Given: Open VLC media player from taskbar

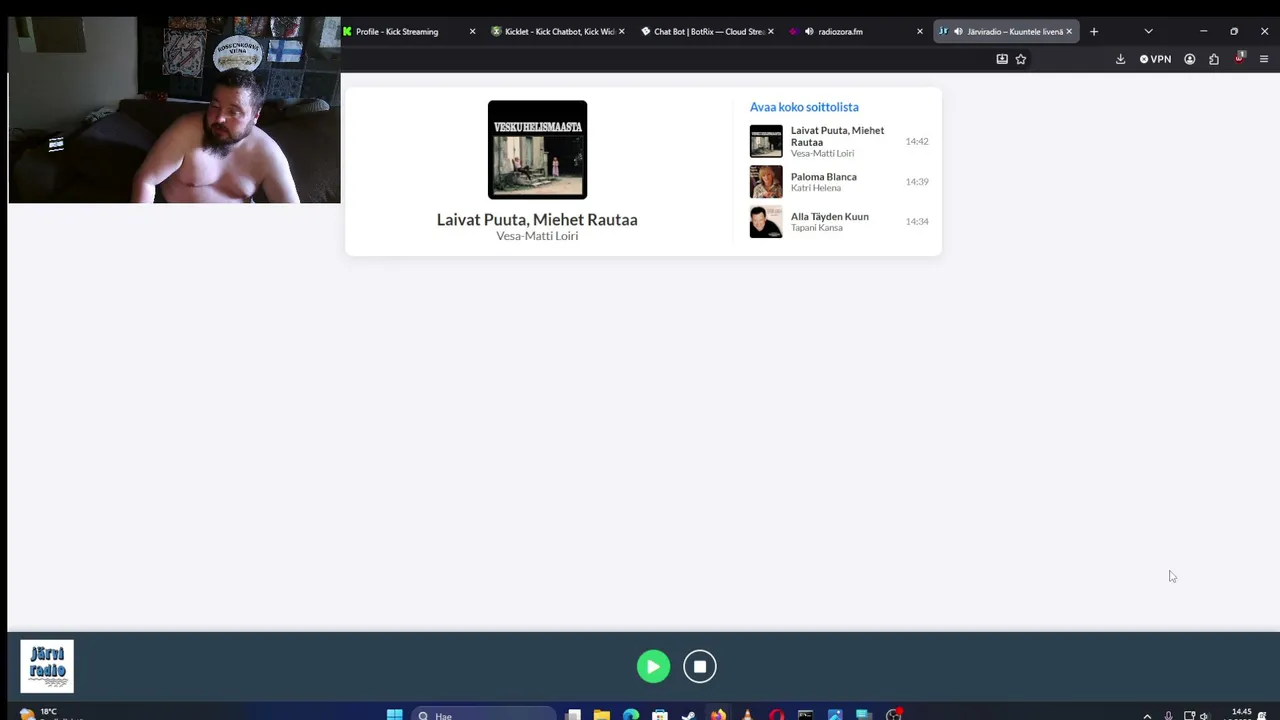Looking at the screenshot, I should click(747, 715).
